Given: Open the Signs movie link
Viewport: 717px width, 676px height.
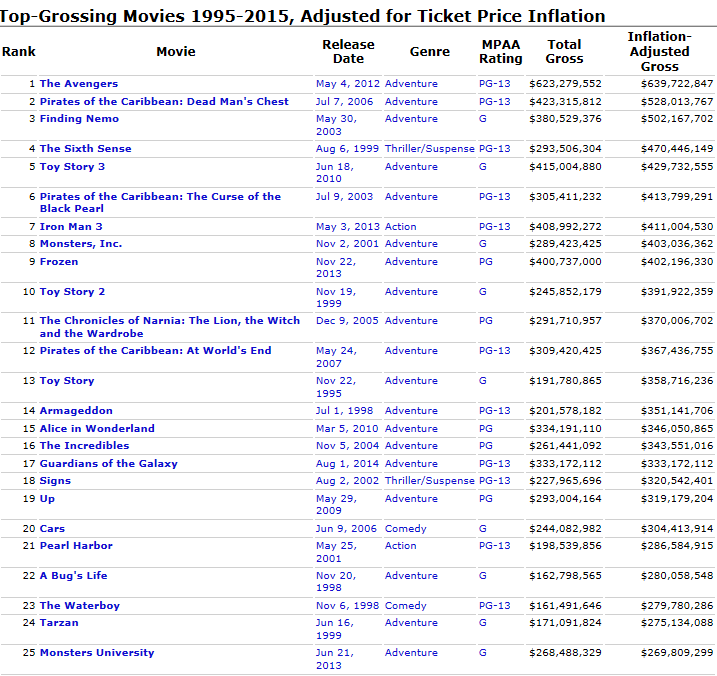Looking at the screenshot, I should [x=55, y=481].
